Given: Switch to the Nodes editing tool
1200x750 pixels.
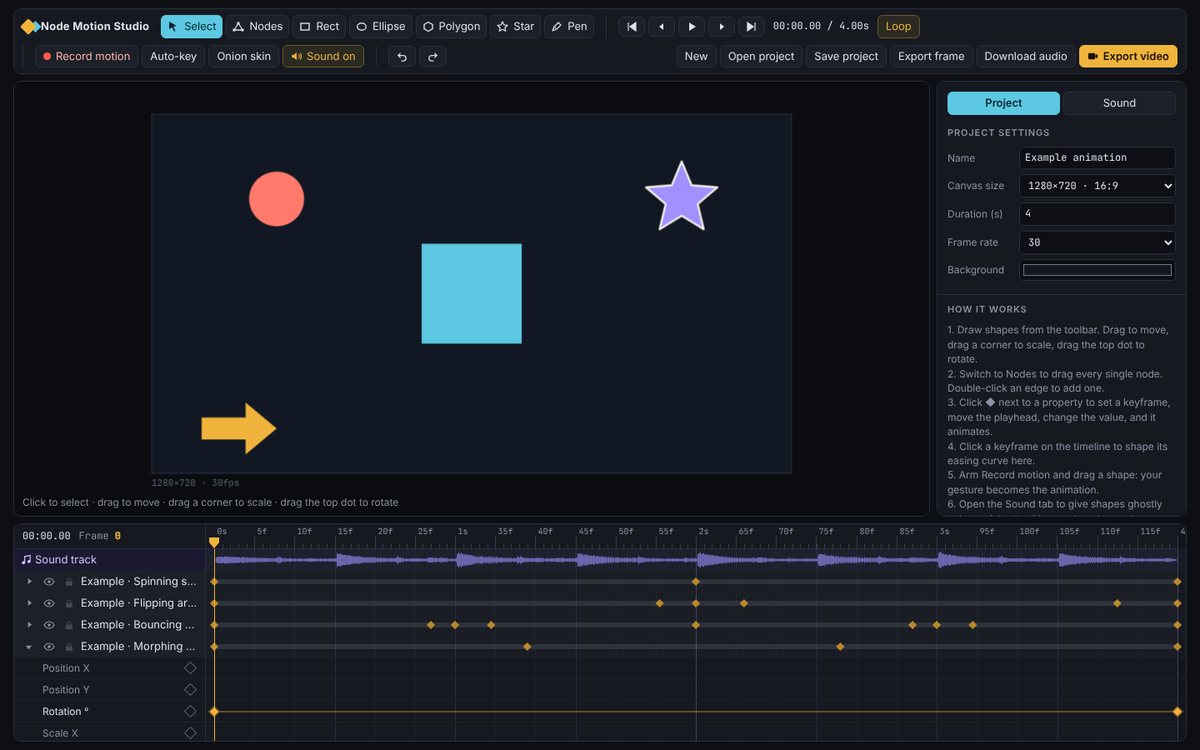Looking at the screenshot, I should coord(258,26).
